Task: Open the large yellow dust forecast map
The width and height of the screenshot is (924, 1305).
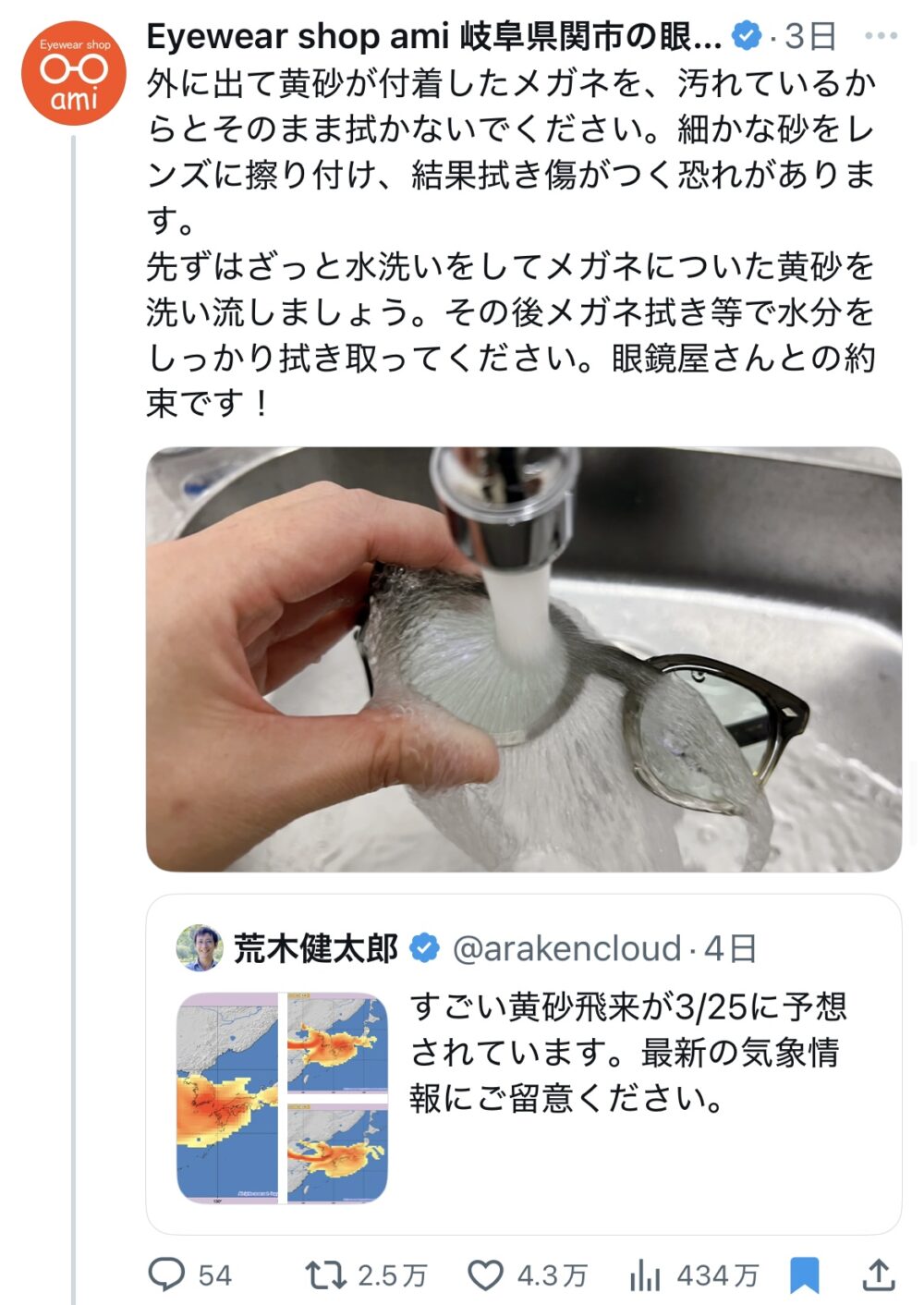Action: click(227, 1097)
